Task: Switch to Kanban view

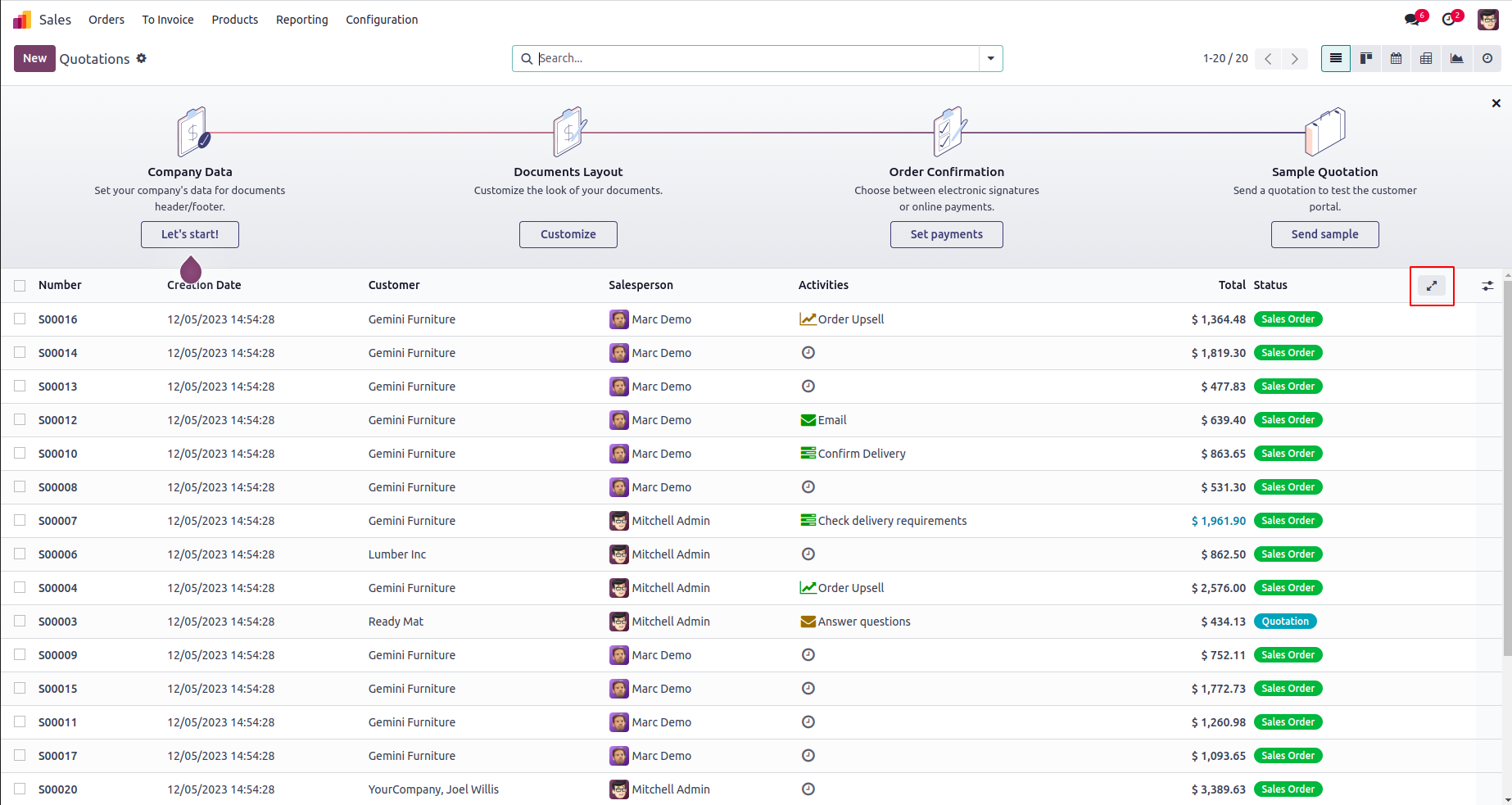Action: [x=1366, y=58]
